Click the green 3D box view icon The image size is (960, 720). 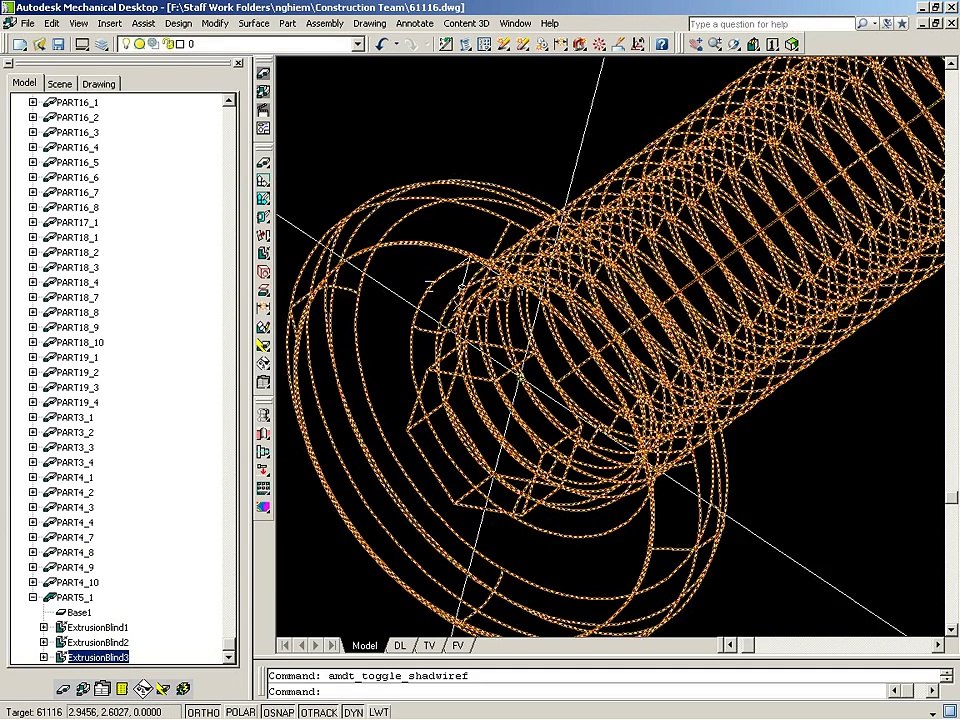(792, 44)
